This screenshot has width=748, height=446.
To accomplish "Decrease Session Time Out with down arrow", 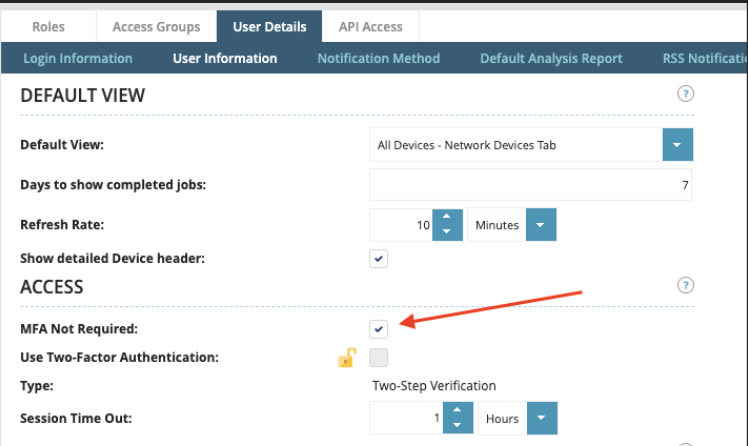I will click(456, 426).
